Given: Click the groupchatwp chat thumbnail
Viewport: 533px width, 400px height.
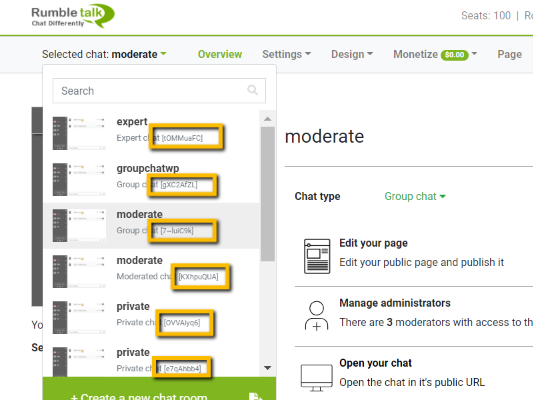Looking at the screenshot, I should point(79,179).
